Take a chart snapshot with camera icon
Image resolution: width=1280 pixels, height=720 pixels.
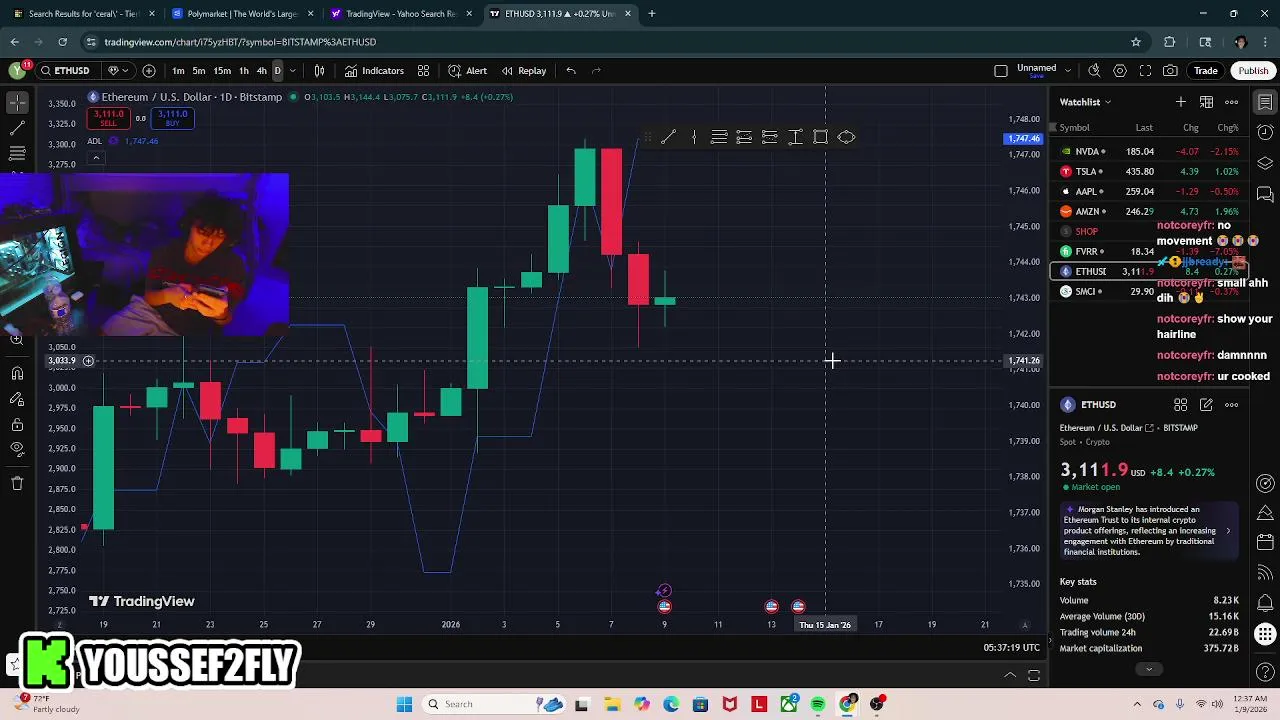(x=1170, y=71)
